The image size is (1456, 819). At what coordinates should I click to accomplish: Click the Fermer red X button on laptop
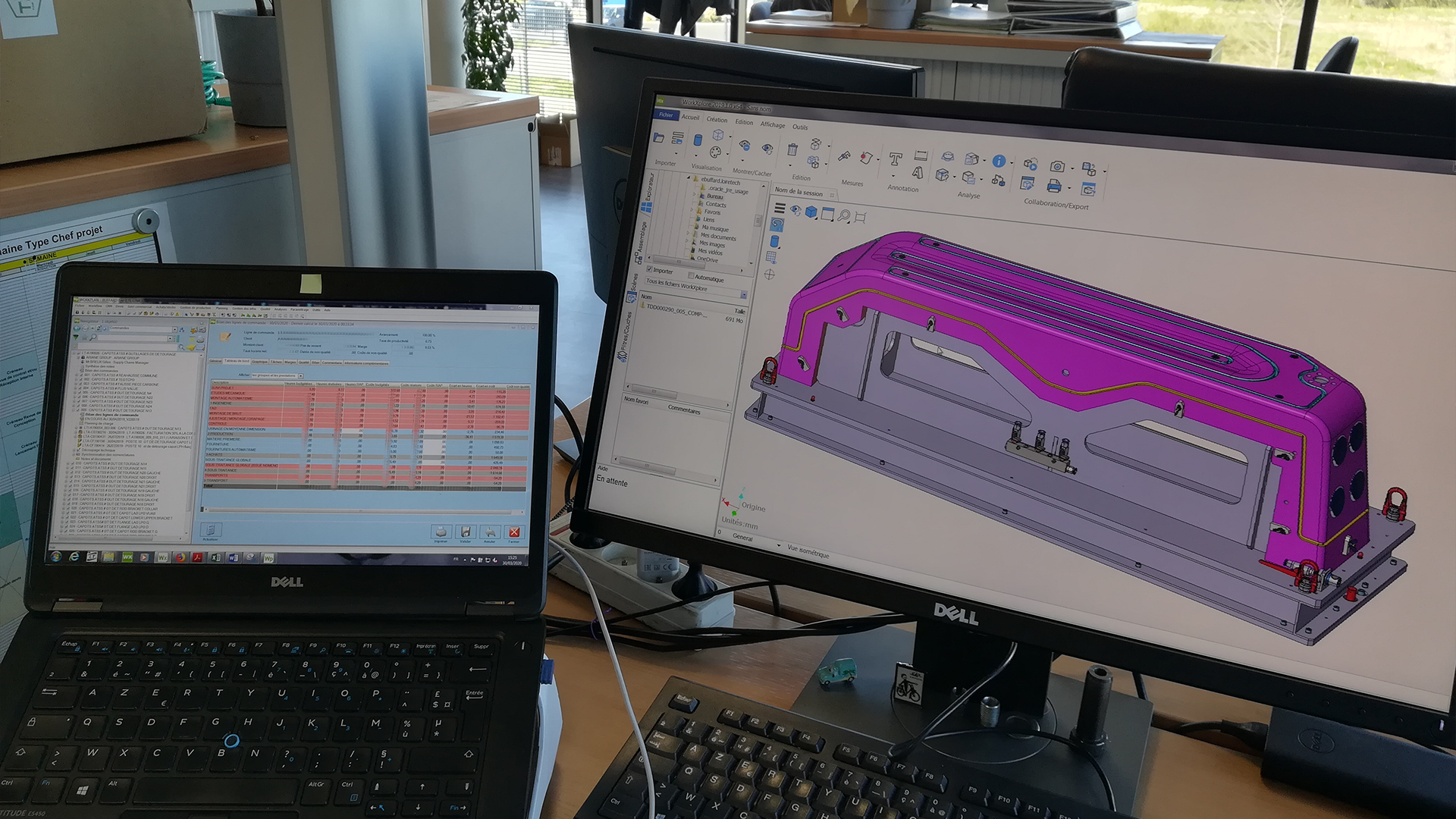(x=514, y=532)
